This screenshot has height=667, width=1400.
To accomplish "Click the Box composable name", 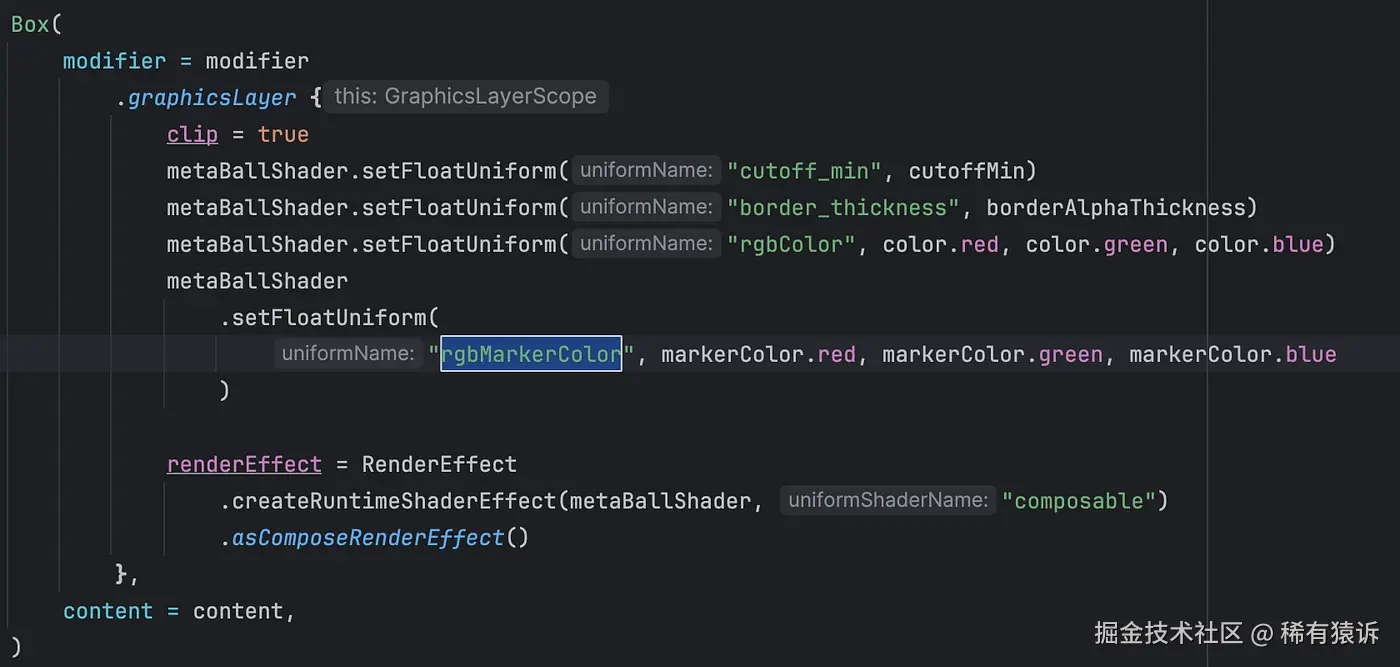I will click(x=30, y=24).
